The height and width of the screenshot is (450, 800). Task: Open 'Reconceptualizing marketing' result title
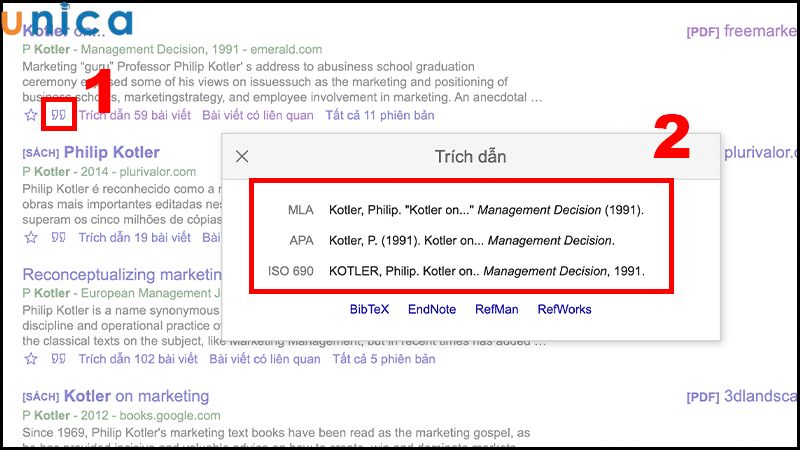(x=122, y=274)
